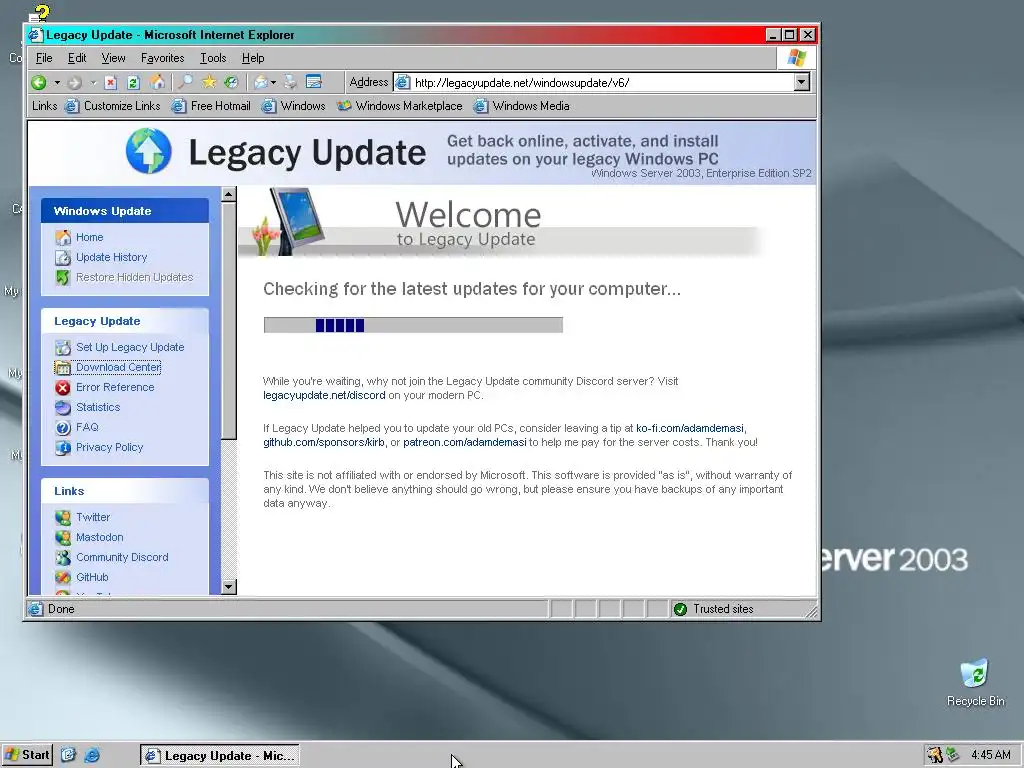Open the address bar dropdown list

[x=802, y=82]
